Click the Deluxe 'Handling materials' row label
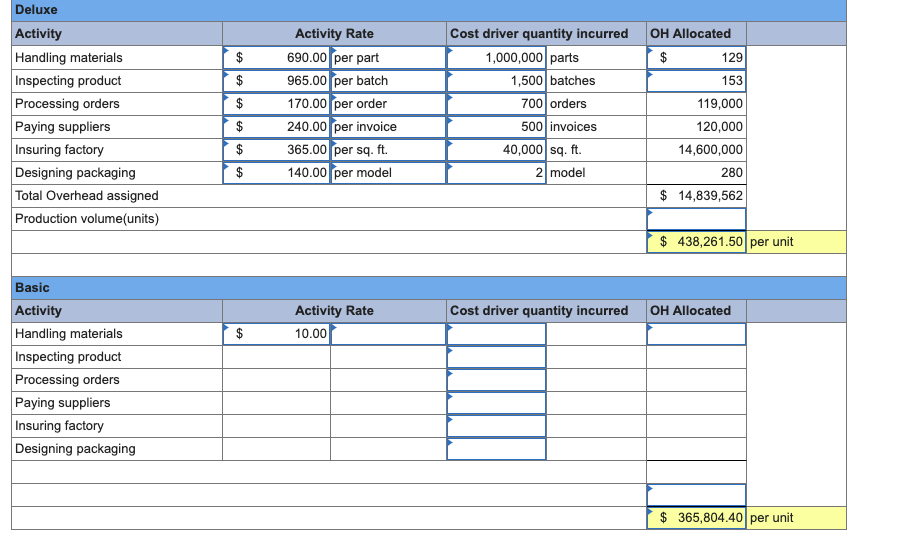Viewport: 907px width, 552px height. (x=69, y=58)
